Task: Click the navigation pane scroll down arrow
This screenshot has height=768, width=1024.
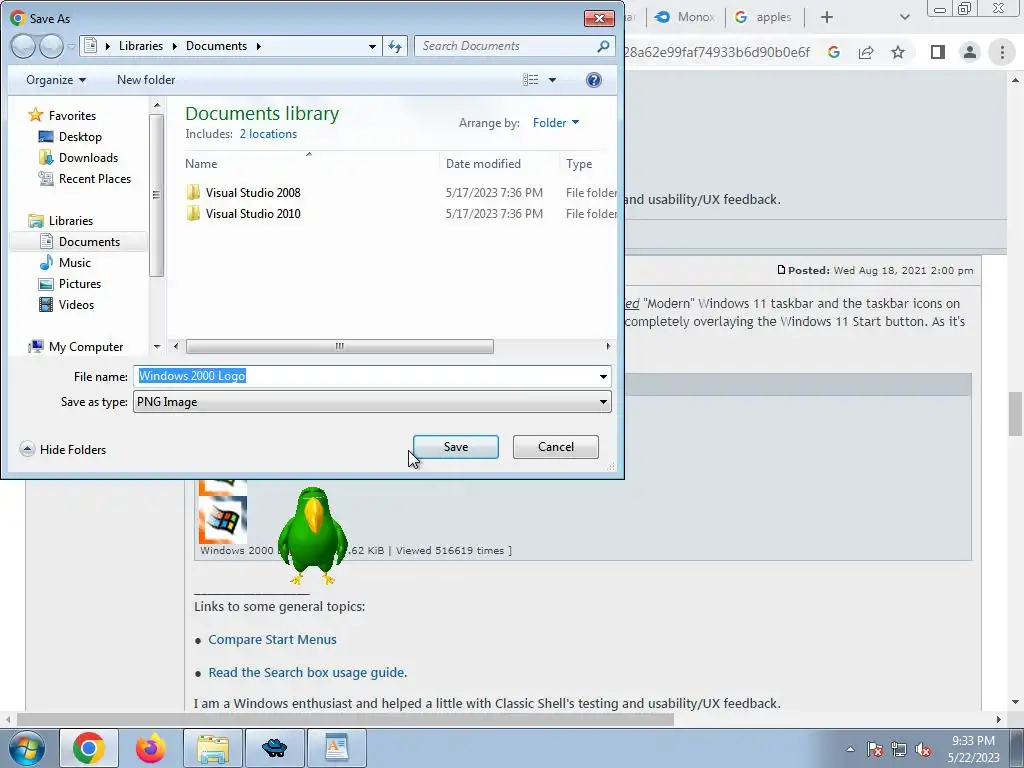Action: (157, 347)
